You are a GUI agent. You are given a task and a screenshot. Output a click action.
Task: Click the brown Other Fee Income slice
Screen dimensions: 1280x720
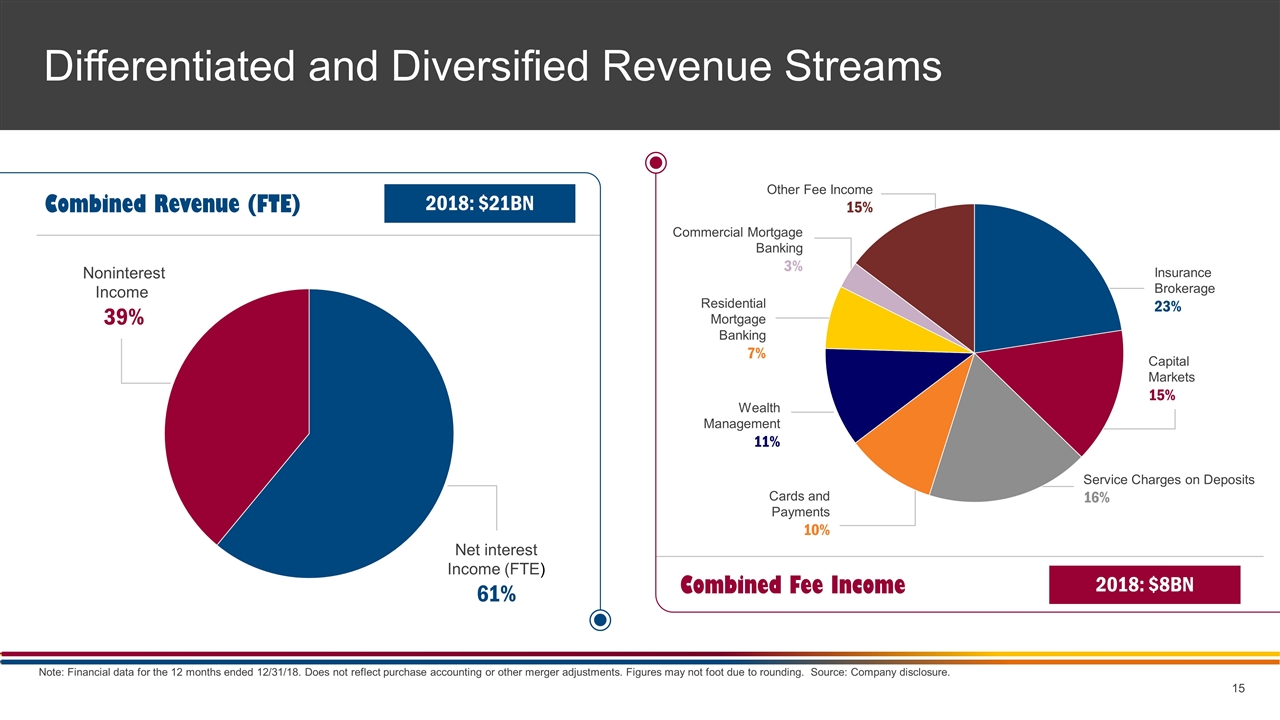click(925, 260)
